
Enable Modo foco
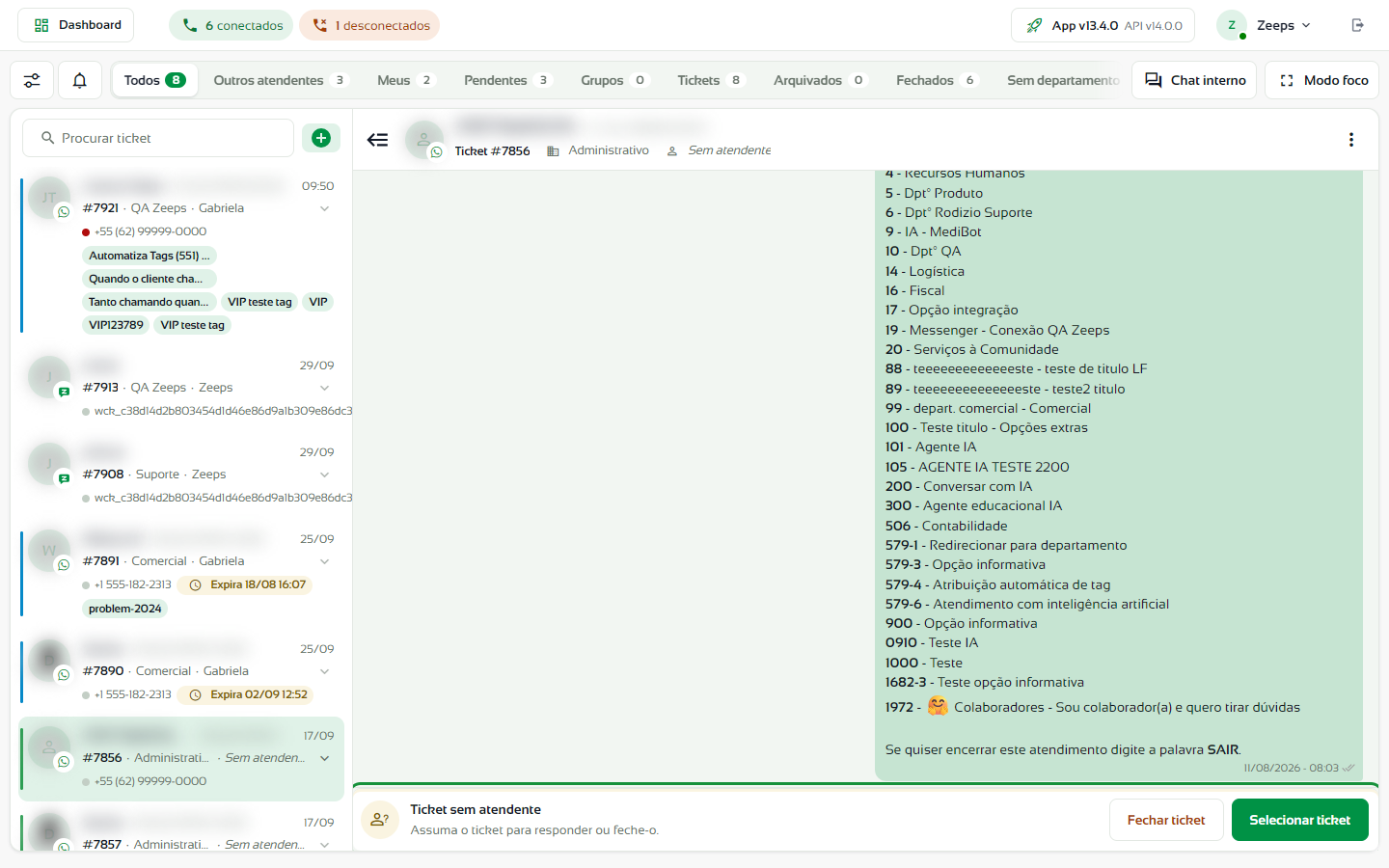tap(1322, 81)
